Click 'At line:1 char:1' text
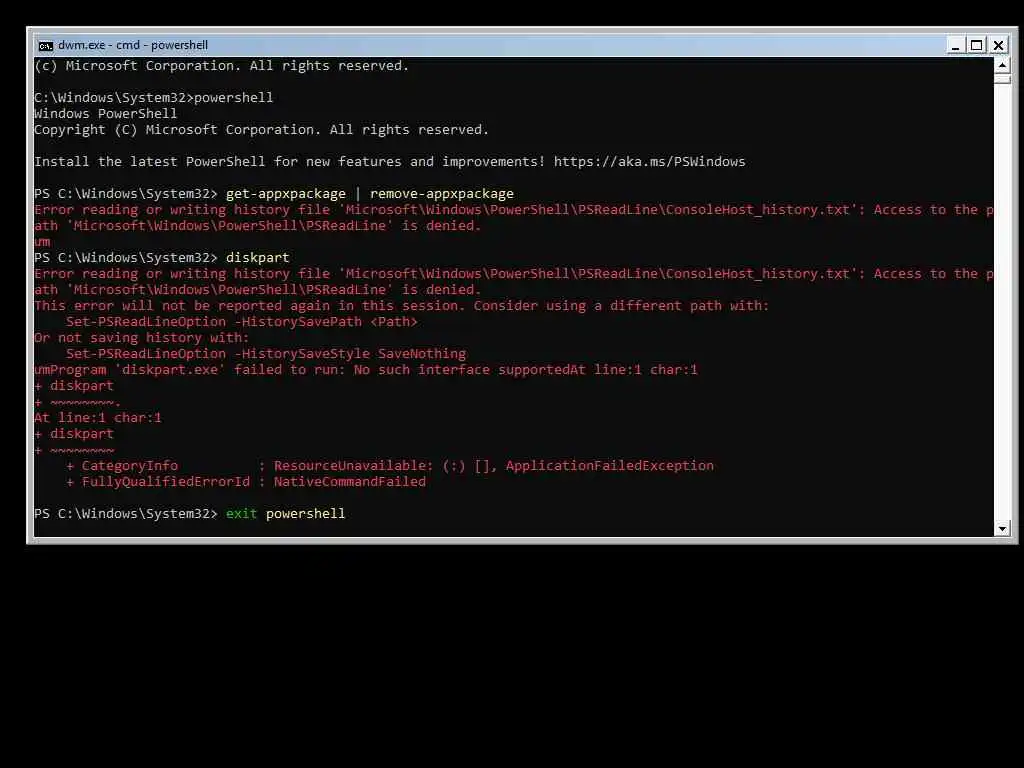 (97, 418)
